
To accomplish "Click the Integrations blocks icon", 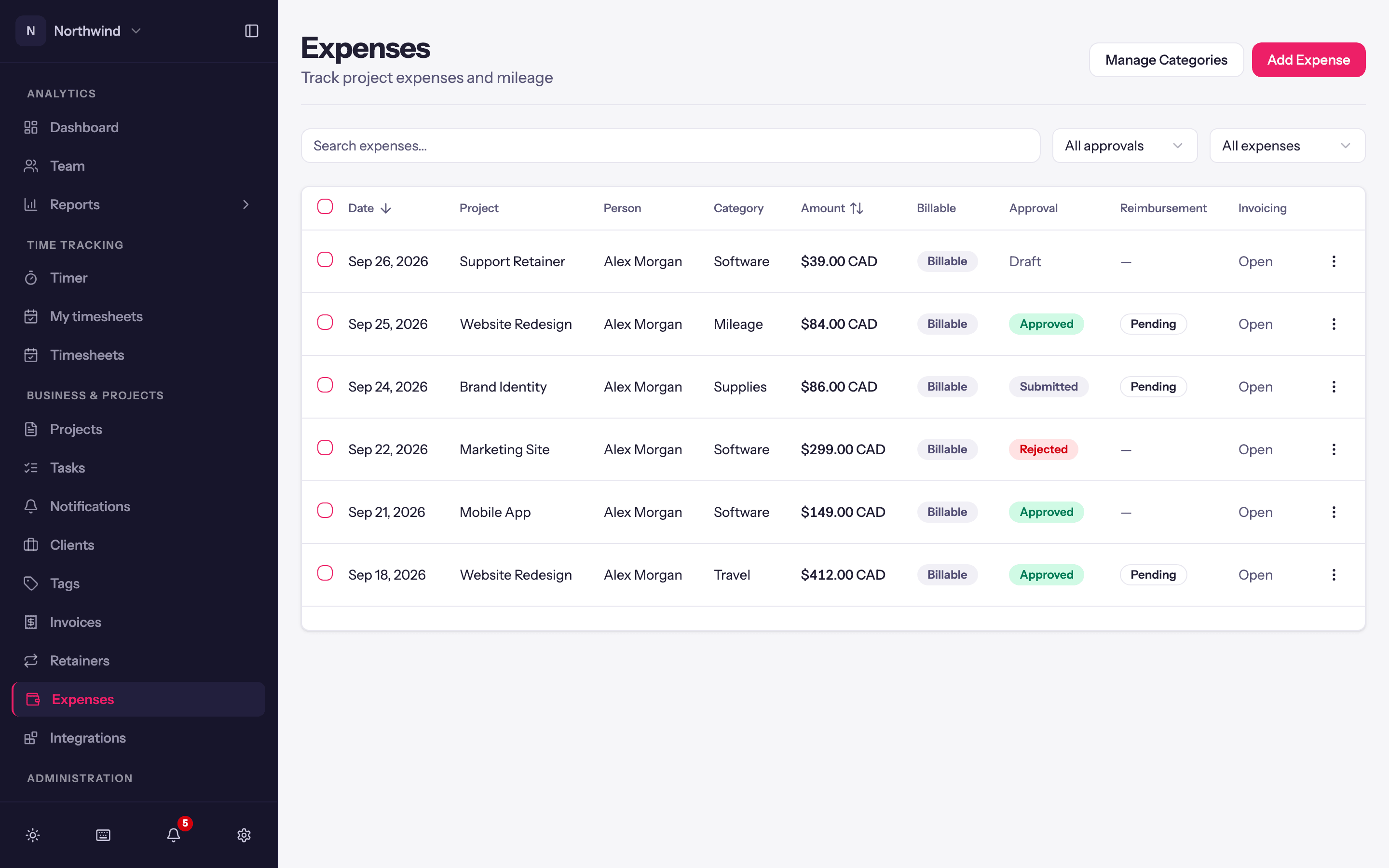I will (x=31, y=738).
